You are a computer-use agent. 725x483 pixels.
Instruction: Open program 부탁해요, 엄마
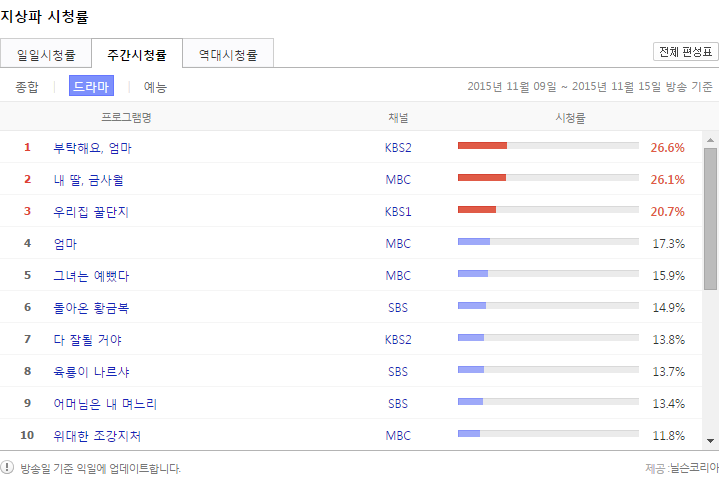(92, 148)
